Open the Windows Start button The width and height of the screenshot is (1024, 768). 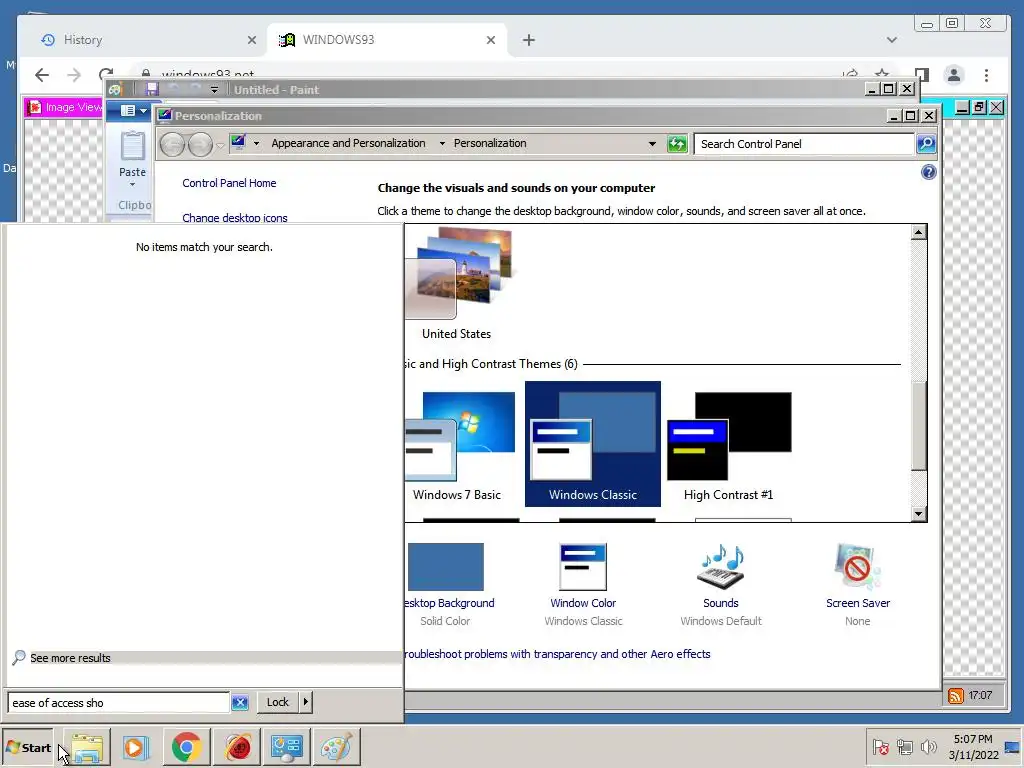coord(28,747)
